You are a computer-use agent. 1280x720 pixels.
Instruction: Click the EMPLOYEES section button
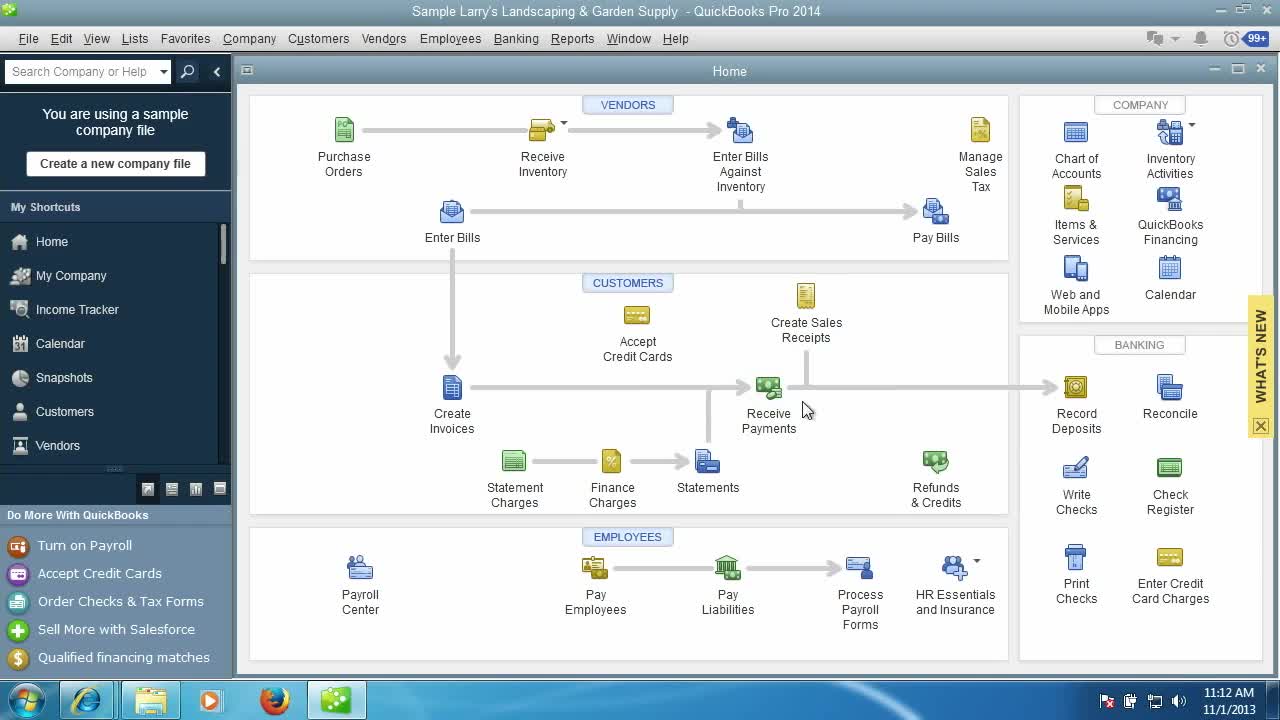628,537
